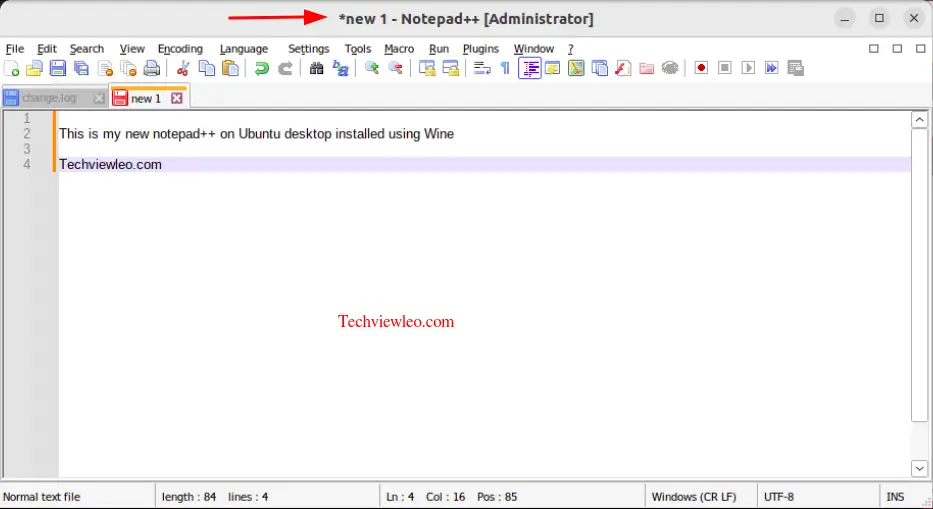Click the Copy icon in toolbar
This screenshot has height=509, width=933.
206,68
